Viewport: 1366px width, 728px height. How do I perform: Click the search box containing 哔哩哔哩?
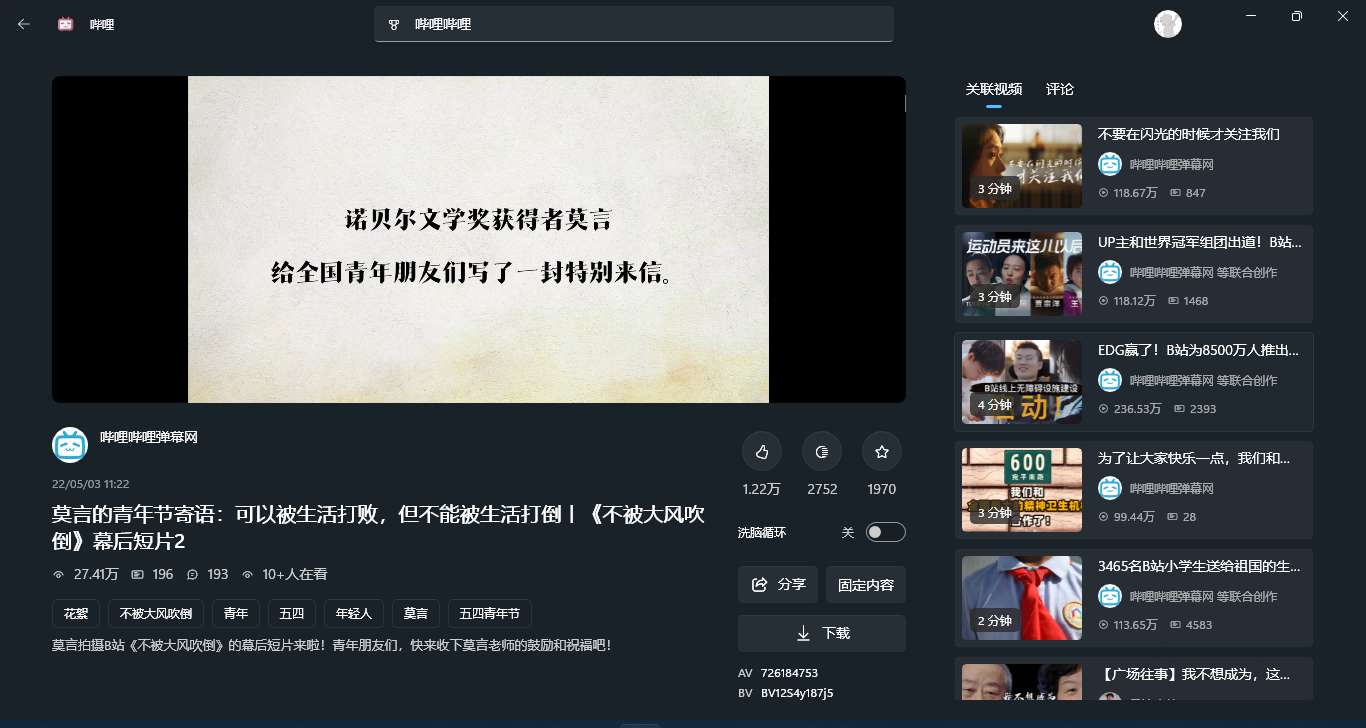634,24
